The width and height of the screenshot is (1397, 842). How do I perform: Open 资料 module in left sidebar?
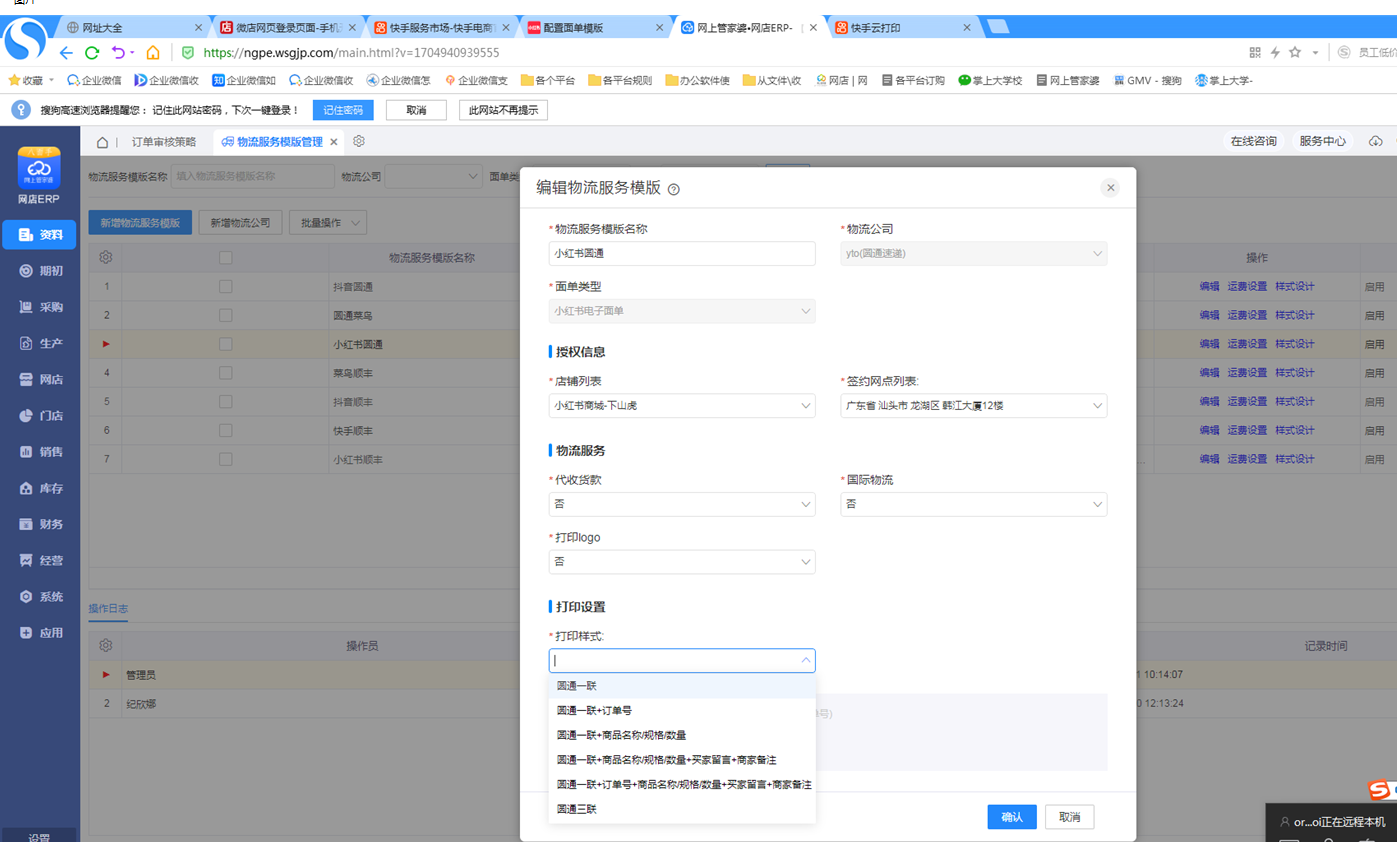pyautogui.click(x=40, y=235)
